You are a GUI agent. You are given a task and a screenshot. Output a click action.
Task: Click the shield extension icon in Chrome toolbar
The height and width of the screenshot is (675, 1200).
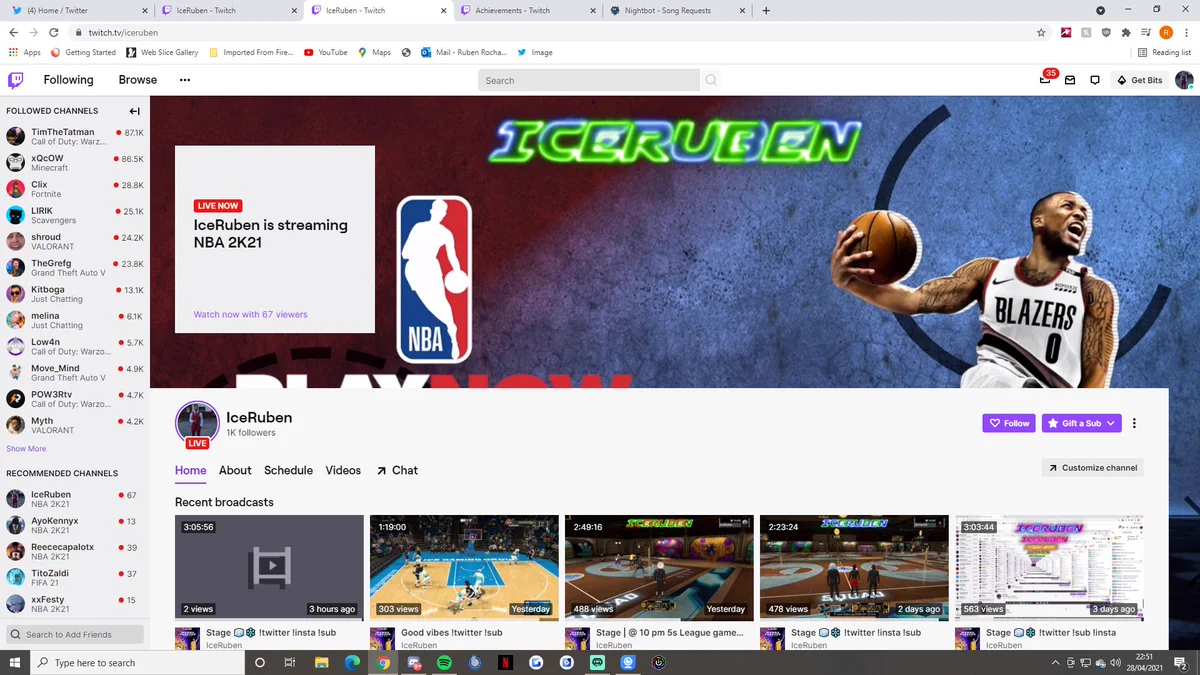pos(1106,32)
